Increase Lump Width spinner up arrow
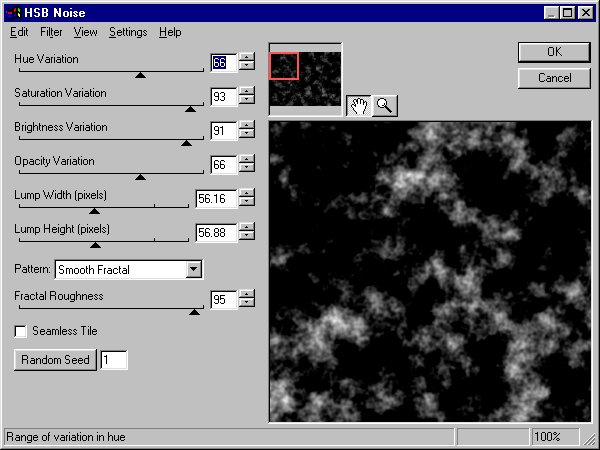 point(247,194)
